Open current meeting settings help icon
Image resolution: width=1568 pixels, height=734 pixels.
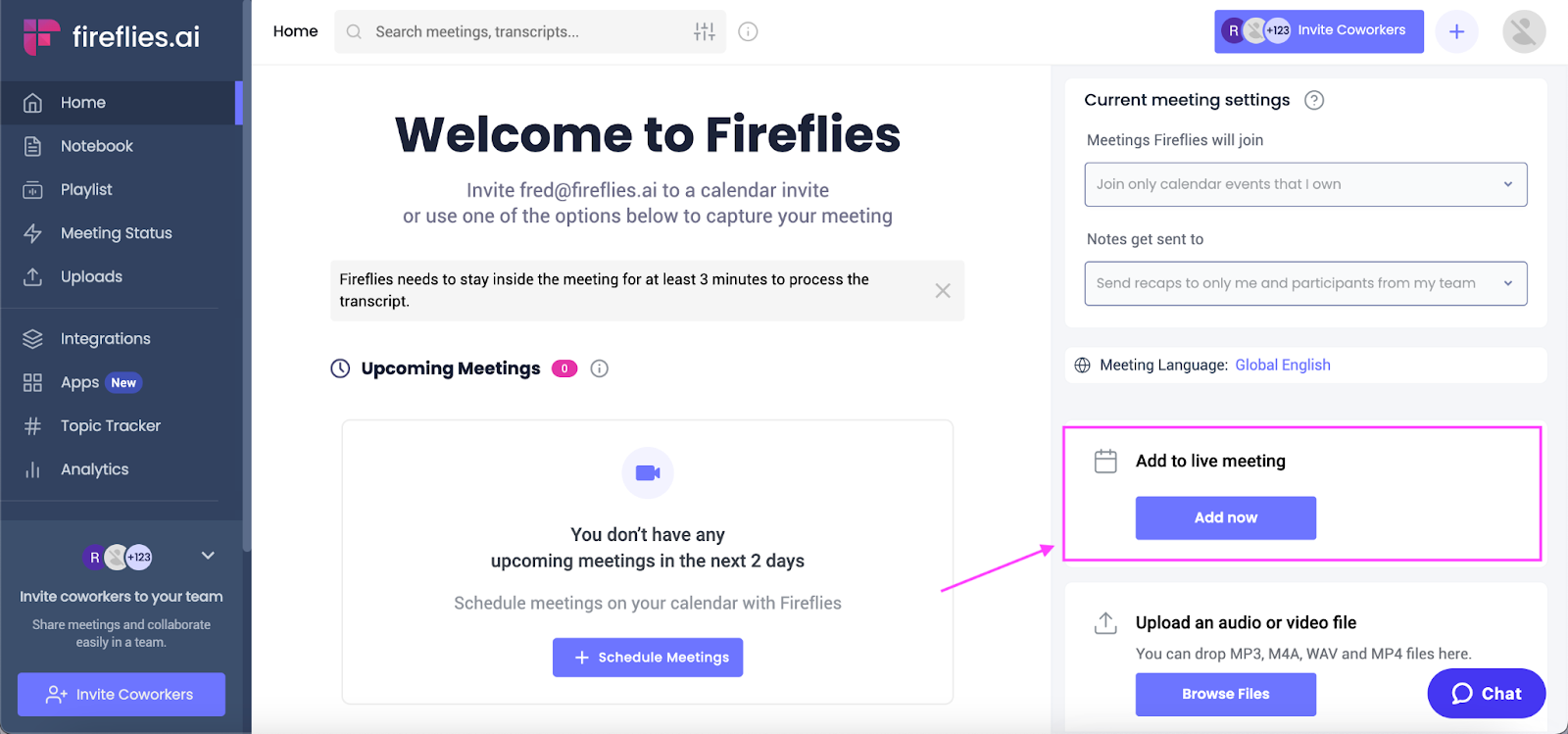click(1314, 99)
